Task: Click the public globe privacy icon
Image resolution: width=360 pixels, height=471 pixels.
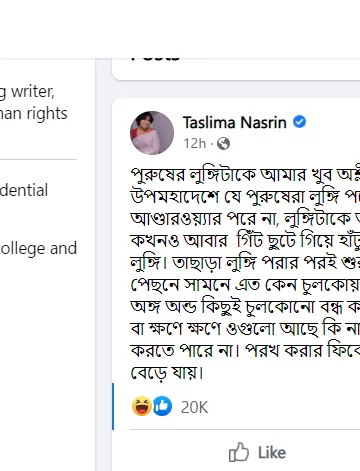Action: tap(223, 144)
